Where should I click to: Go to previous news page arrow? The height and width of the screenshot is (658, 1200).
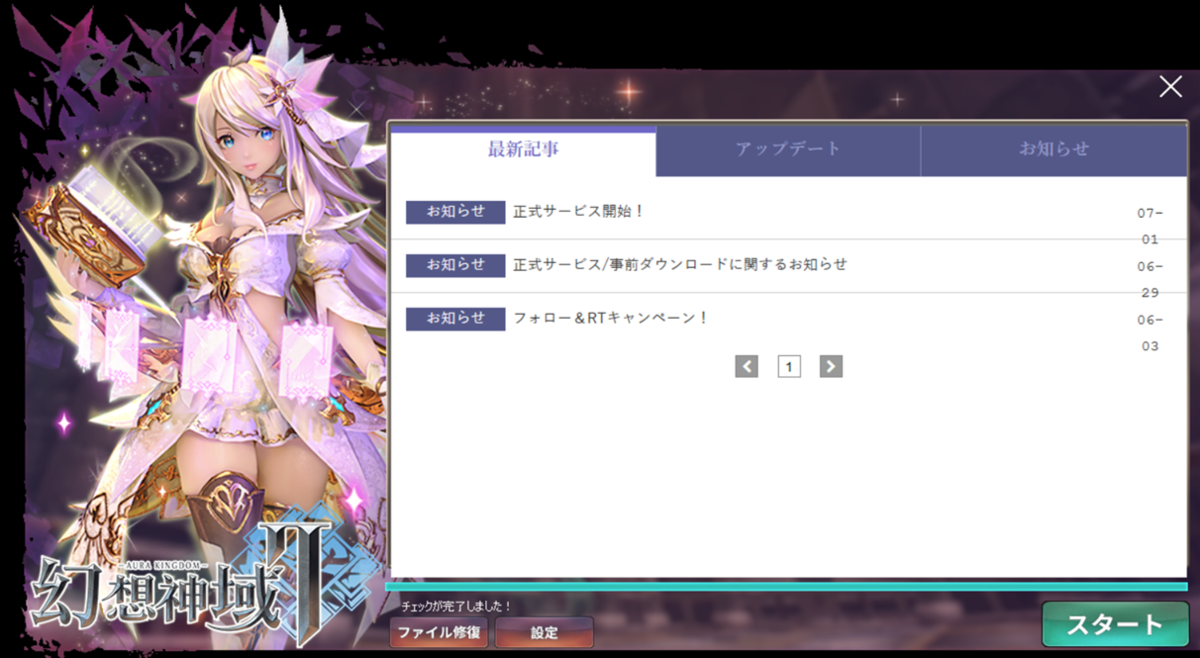[746, 366]
